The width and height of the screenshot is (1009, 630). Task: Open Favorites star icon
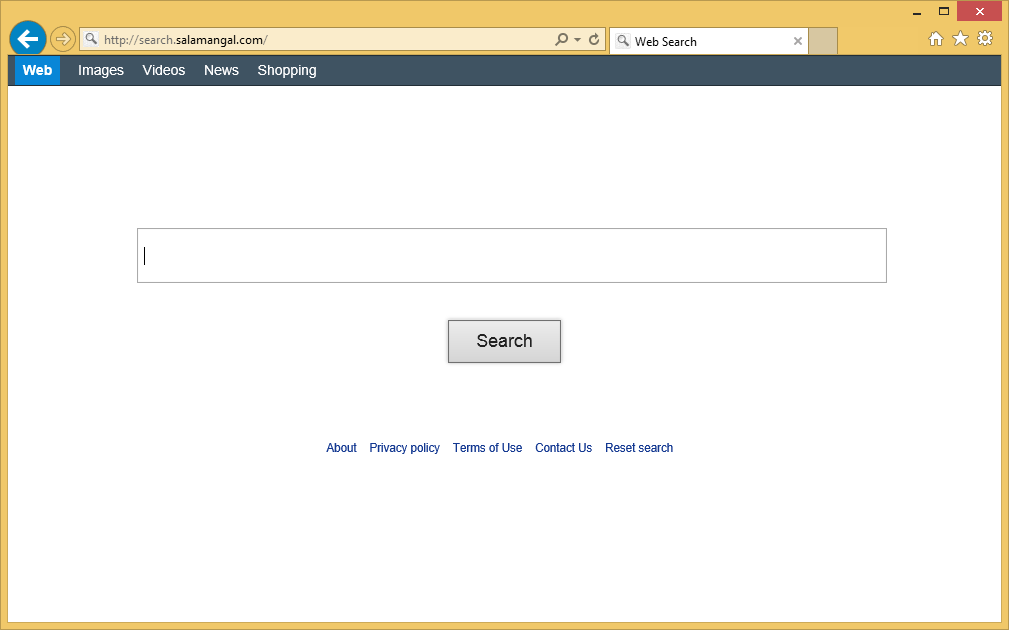coord(960,39)
